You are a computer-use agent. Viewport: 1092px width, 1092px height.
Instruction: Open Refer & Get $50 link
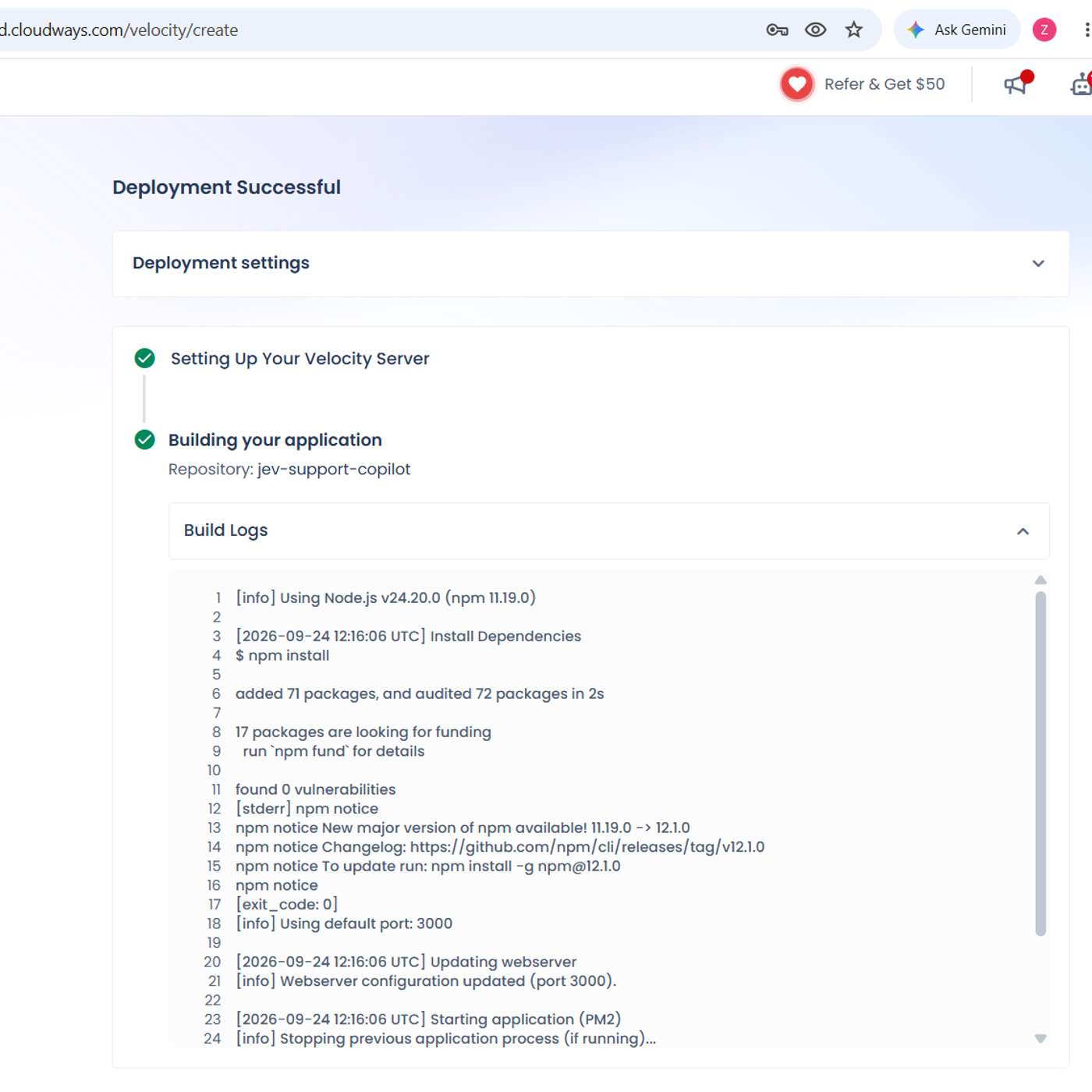coord(885,84)
